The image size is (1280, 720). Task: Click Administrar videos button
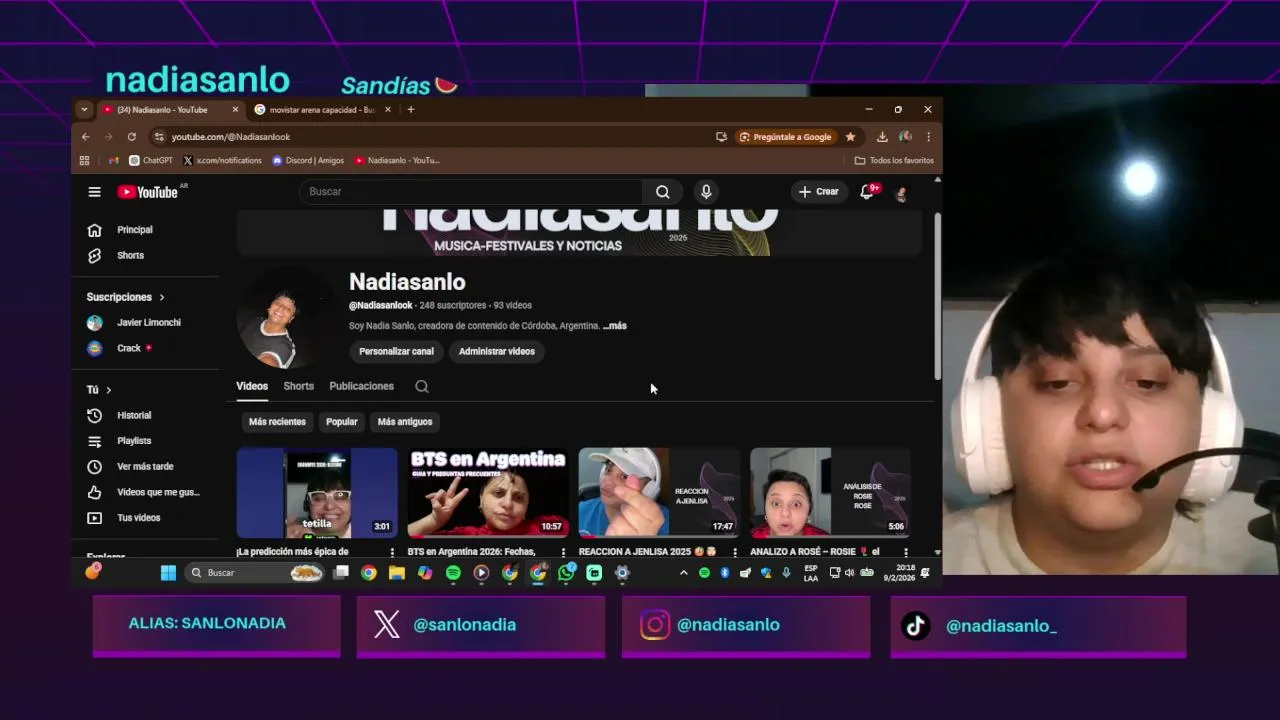(x=497, y=351)
